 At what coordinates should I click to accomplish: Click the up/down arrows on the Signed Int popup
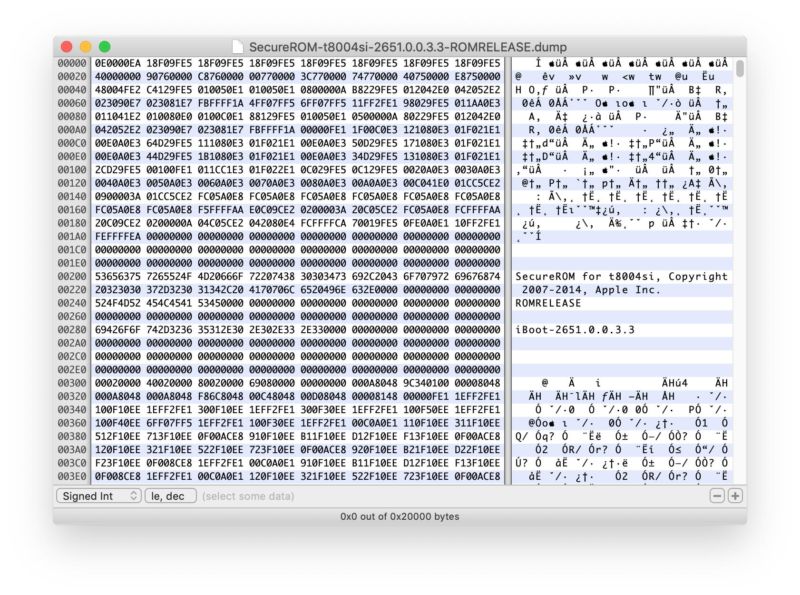[133, 495]
